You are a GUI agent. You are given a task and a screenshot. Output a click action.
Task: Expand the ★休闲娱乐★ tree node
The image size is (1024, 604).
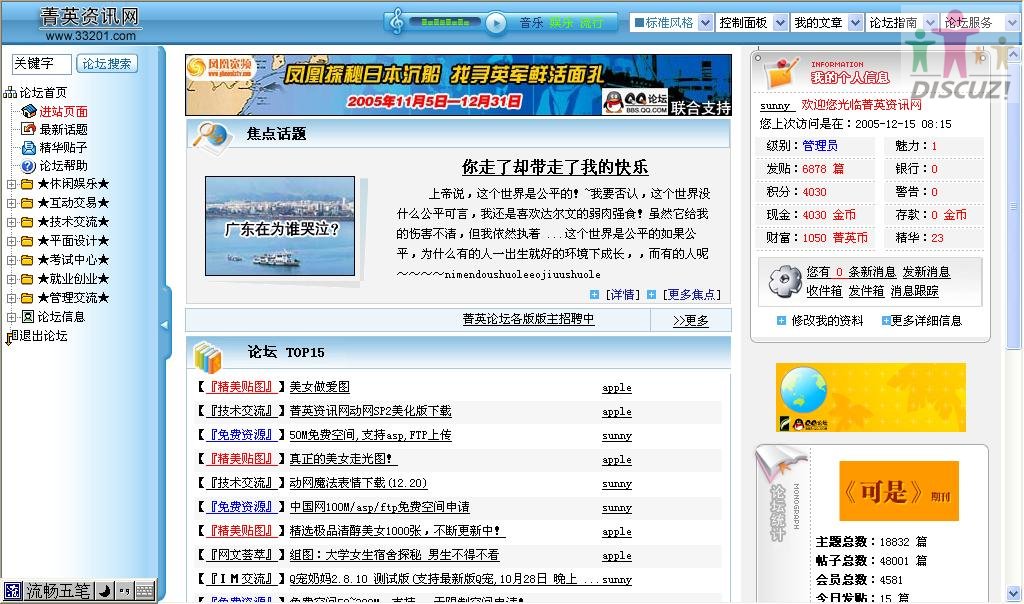(x=11, y=185)
